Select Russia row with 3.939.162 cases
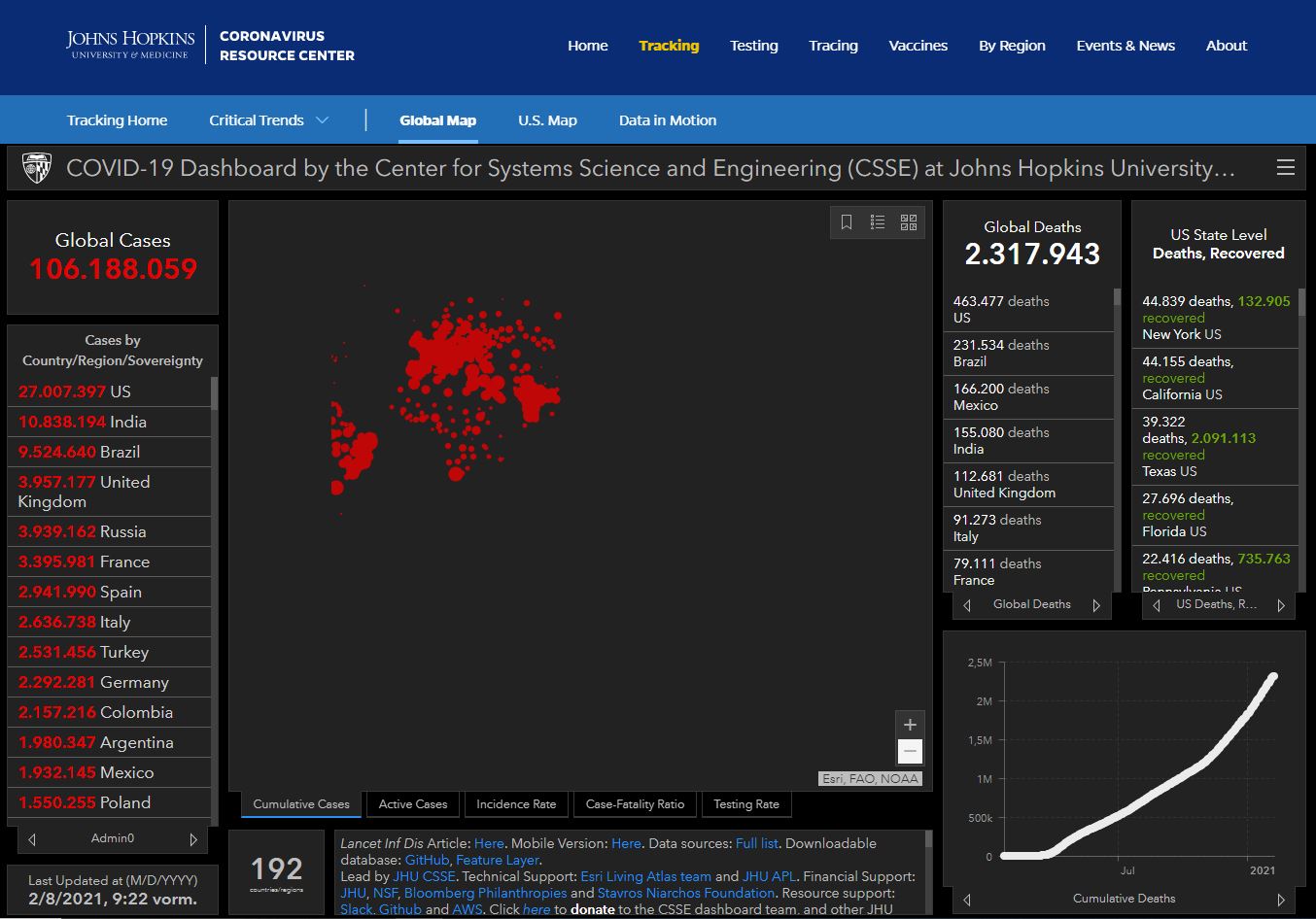 (109, 531)
